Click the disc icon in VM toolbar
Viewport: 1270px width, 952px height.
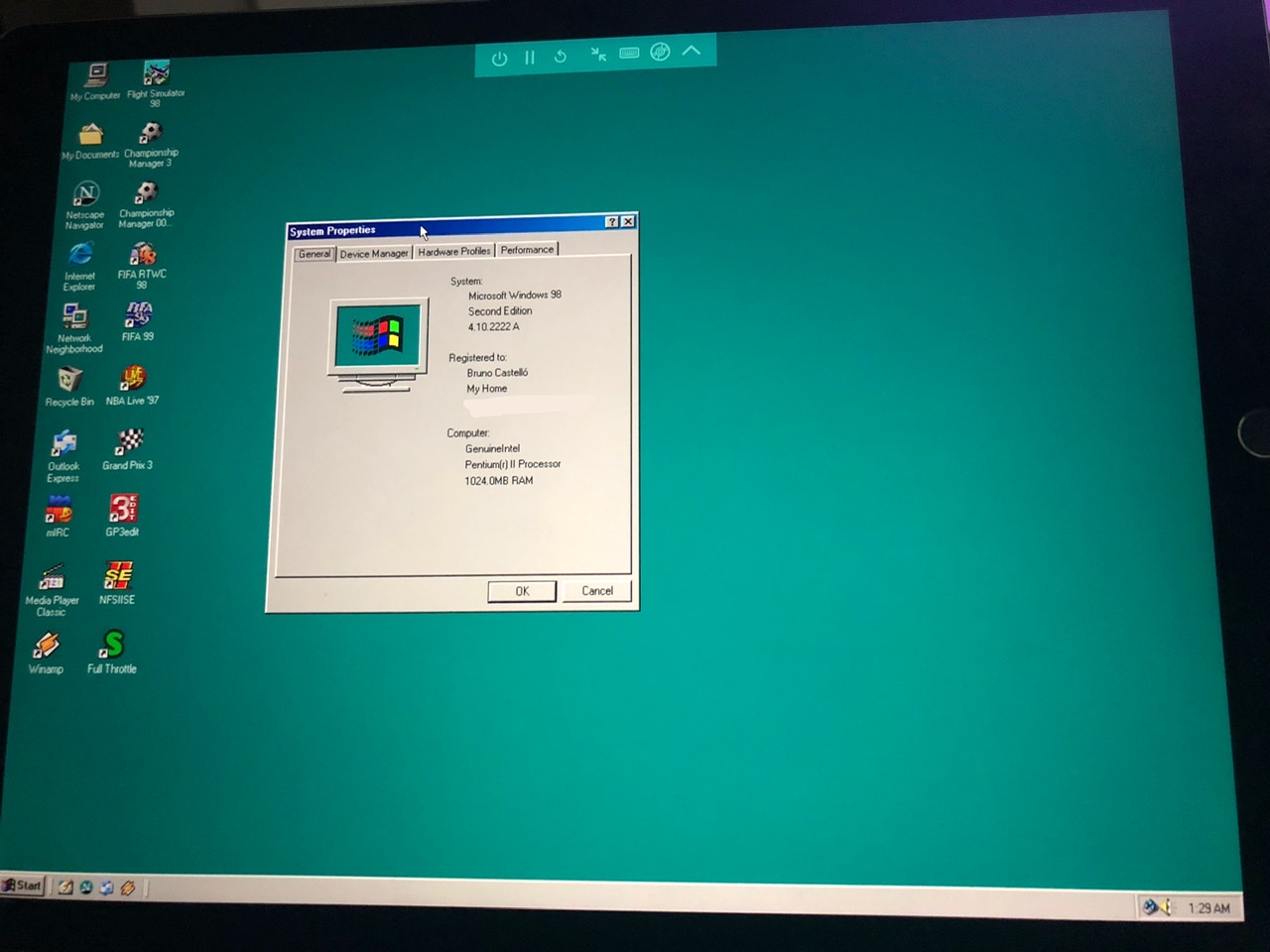pyautogui.click(x=660, y=52)
